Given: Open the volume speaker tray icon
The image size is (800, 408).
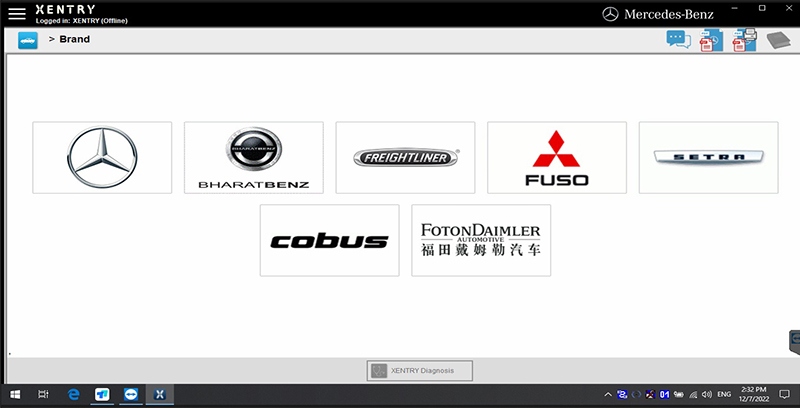Looking at the screenshot, I should pyautogui.click(x=707, y=394).
